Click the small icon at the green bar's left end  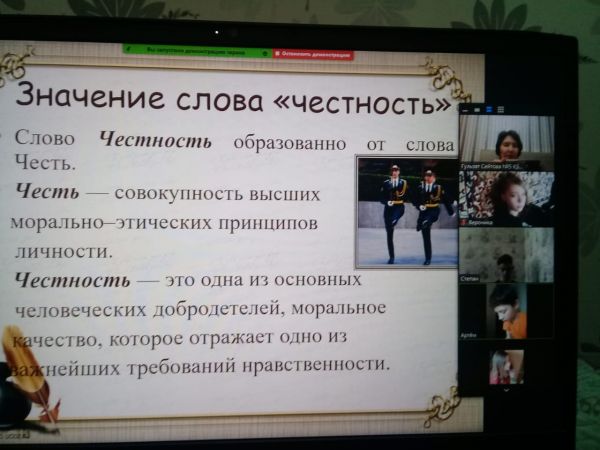tap(129, 50)
